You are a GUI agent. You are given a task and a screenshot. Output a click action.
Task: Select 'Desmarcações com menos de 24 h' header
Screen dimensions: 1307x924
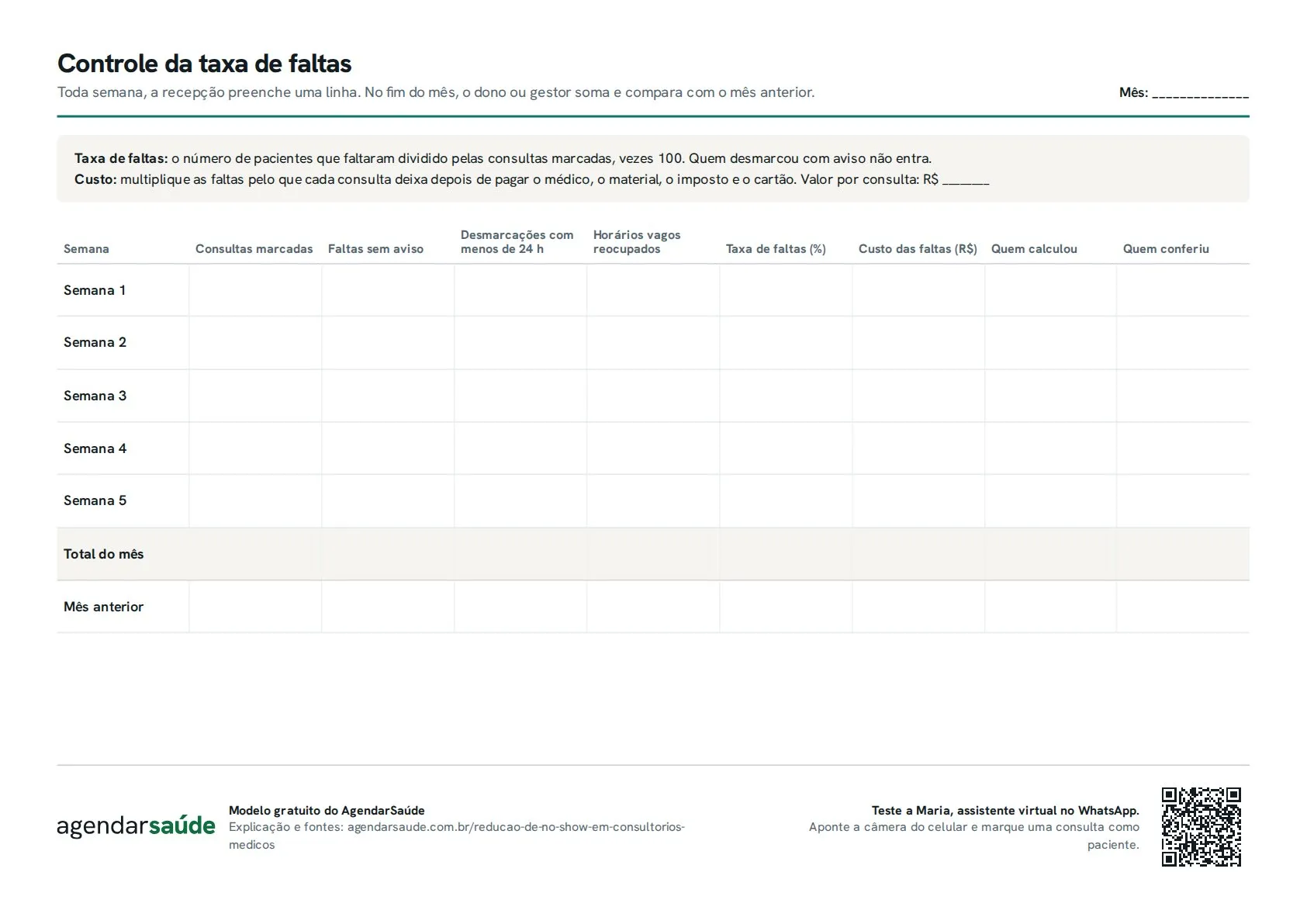[517, 242]
